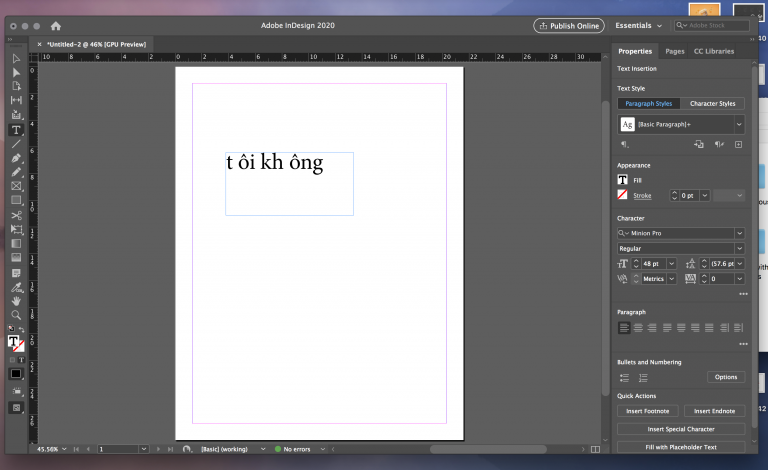The image size is (768, 470).
Task: Select the Pen tool
Action: [16, 158]
